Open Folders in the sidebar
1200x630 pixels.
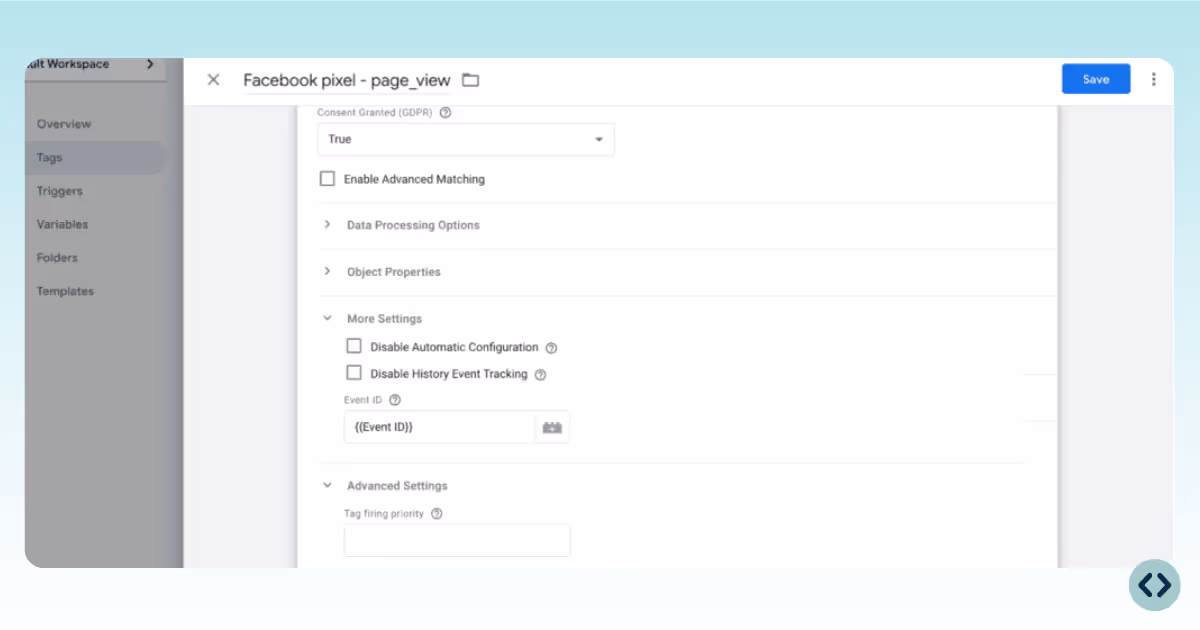coord(57,258)
